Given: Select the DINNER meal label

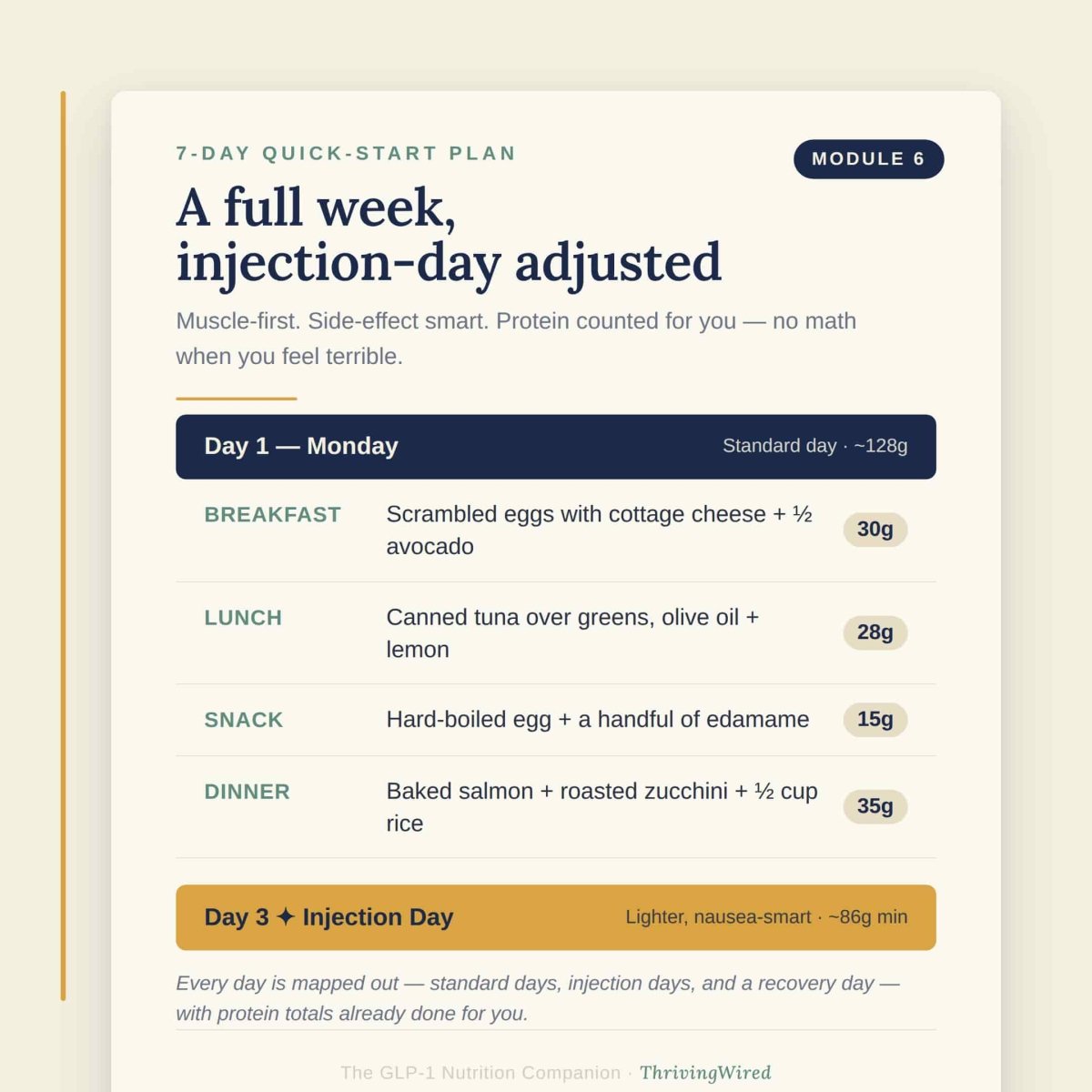Looking at the screenshot, I should click(x=247, y=792).
